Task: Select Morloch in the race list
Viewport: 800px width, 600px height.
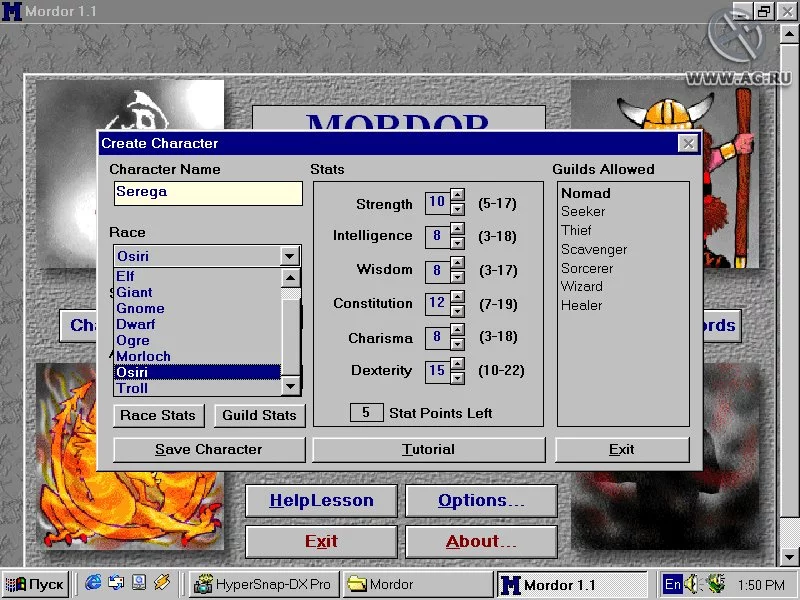Action: click(x=197, y=356)
